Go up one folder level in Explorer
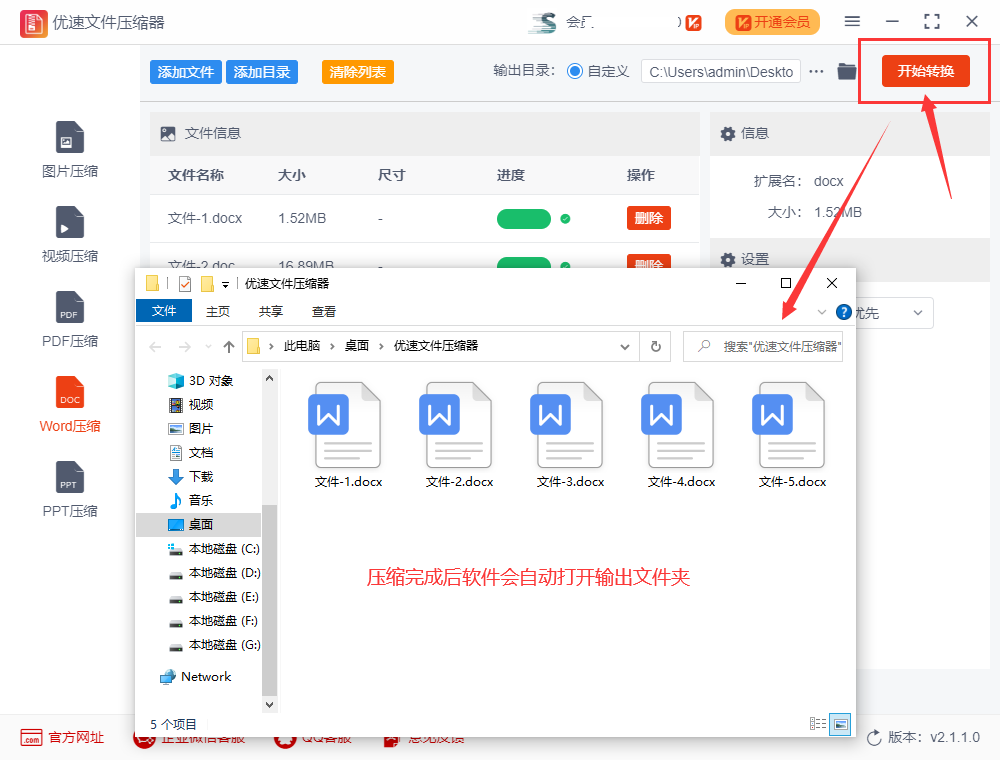1000x760 pixels. point(229,347)
